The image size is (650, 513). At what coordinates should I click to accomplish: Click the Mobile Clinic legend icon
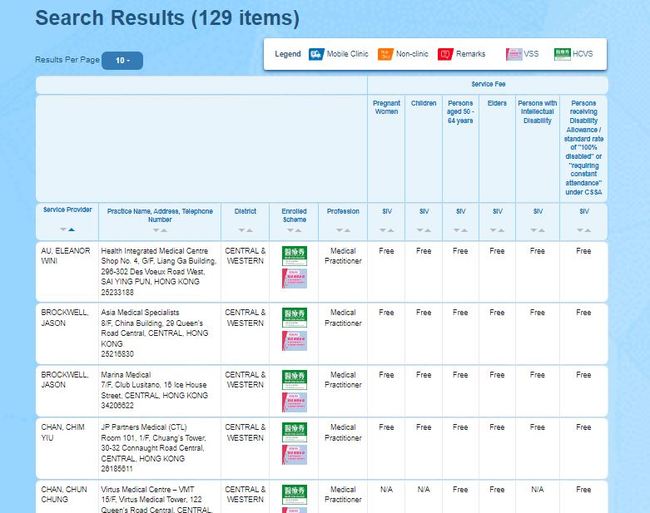(316, 53)
